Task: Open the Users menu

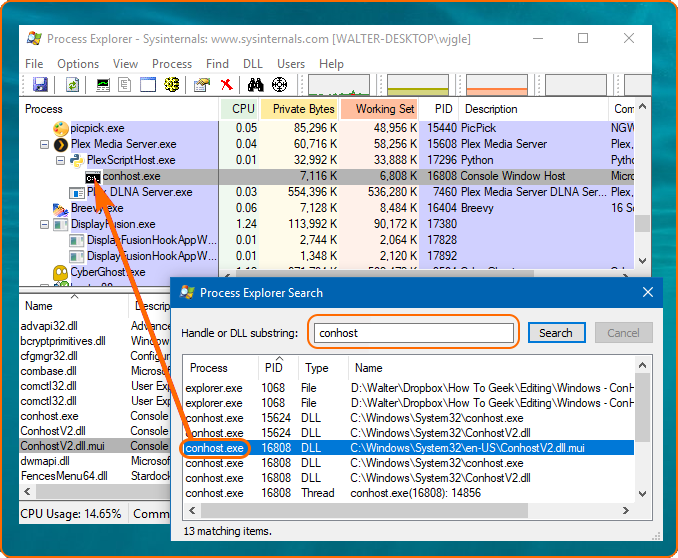Action: tap(291, 64)
